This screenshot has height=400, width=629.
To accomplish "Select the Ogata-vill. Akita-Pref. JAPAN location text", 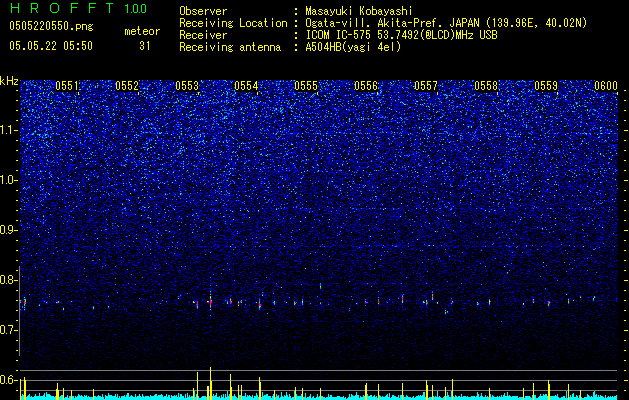I will click(x=446, y=23).
